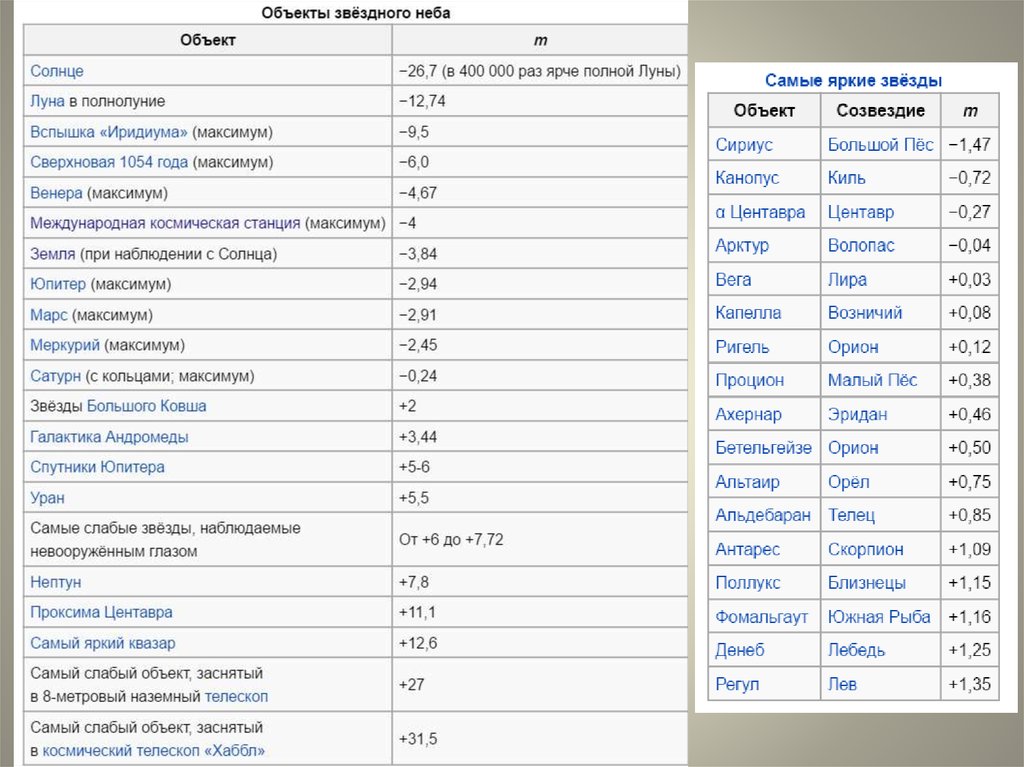This screenshot has height=767, width=1024.
Task: Open the Эридан link
Action: click(x=857, y=414)
